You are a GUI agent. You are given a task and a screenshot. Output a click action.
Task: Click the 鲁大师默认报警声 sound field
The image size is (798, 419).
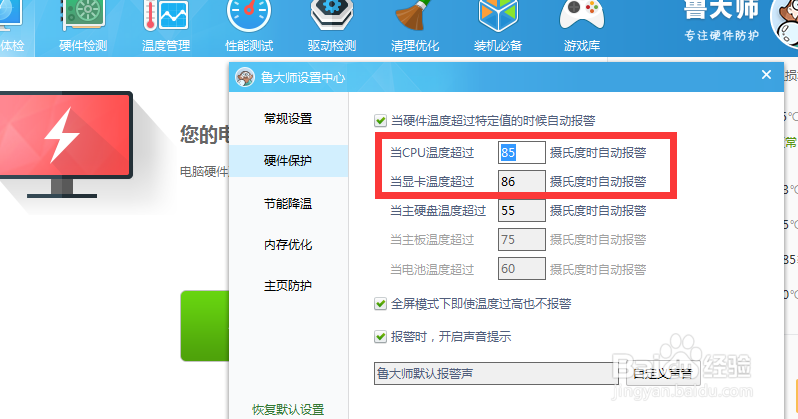coord(496,374)
